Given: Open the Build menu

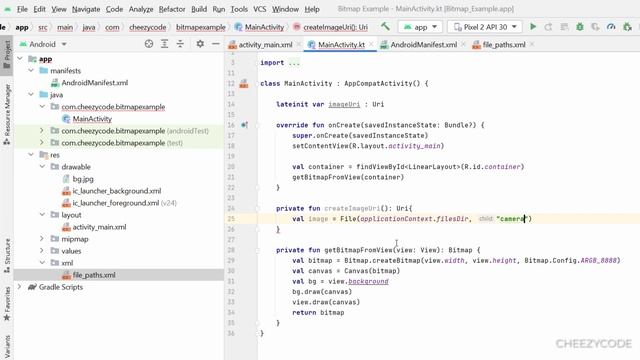Looking at the screenshot, I should 199,9.
